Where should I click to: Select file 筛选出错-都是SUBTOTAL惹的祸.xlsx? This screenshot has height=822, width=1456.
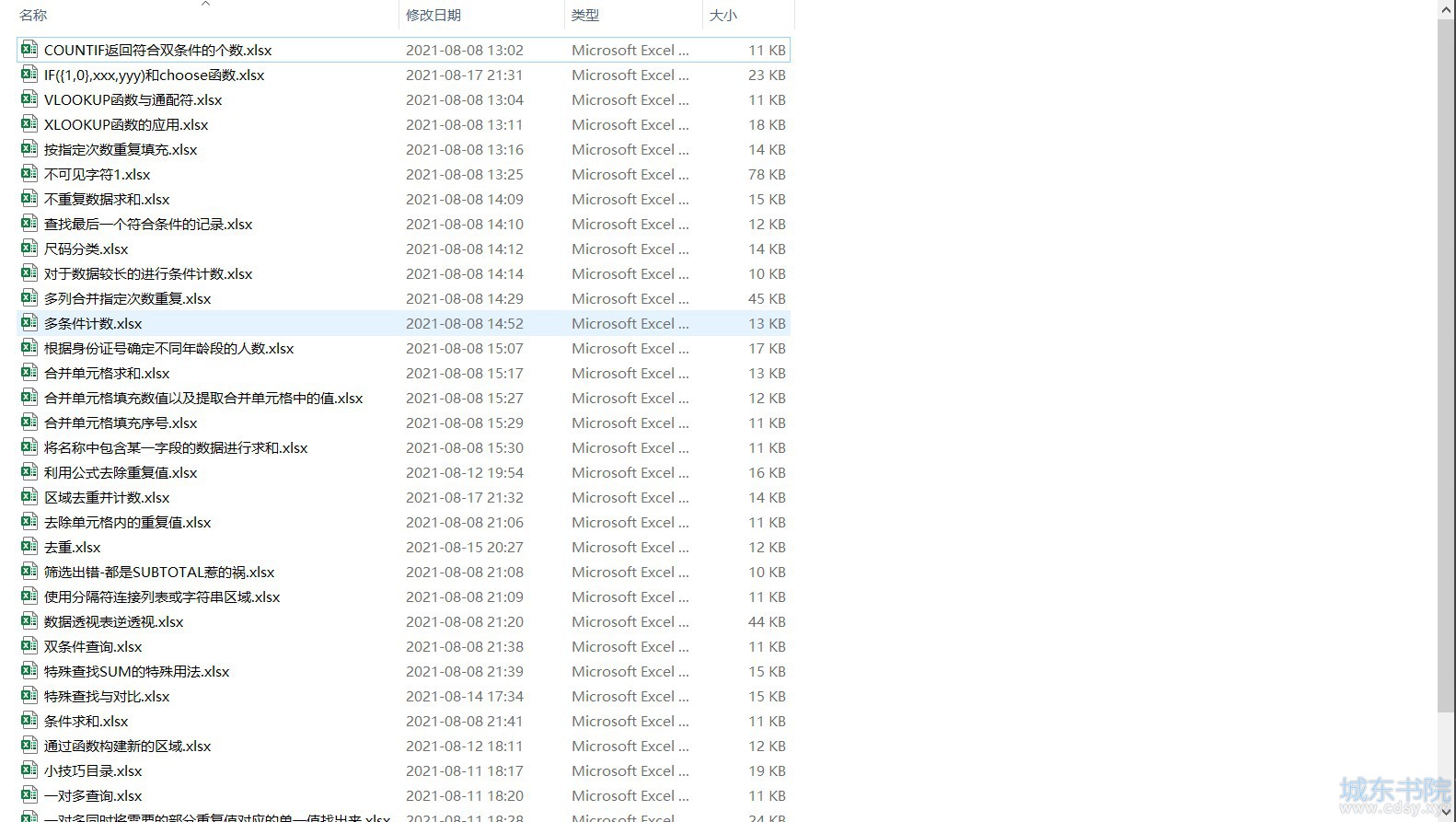coord(159,572)
